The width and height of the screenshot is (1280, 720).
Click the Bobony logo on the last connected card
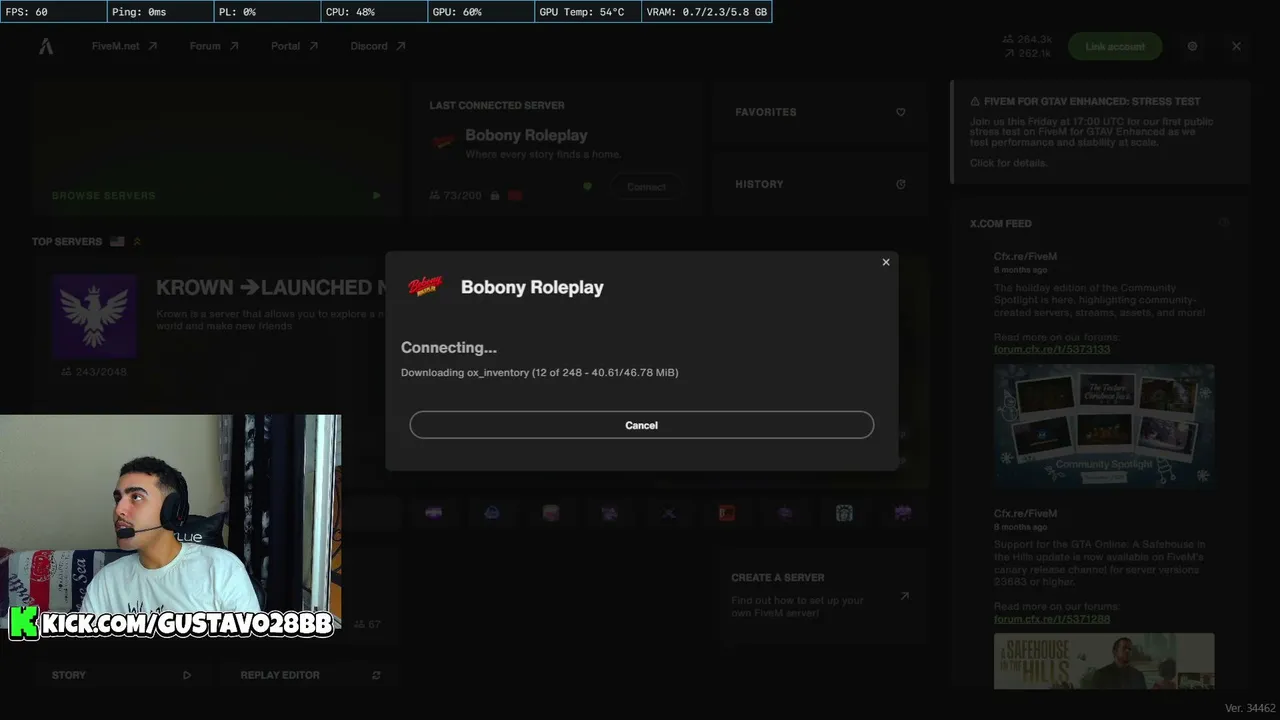tap(443, 141)
